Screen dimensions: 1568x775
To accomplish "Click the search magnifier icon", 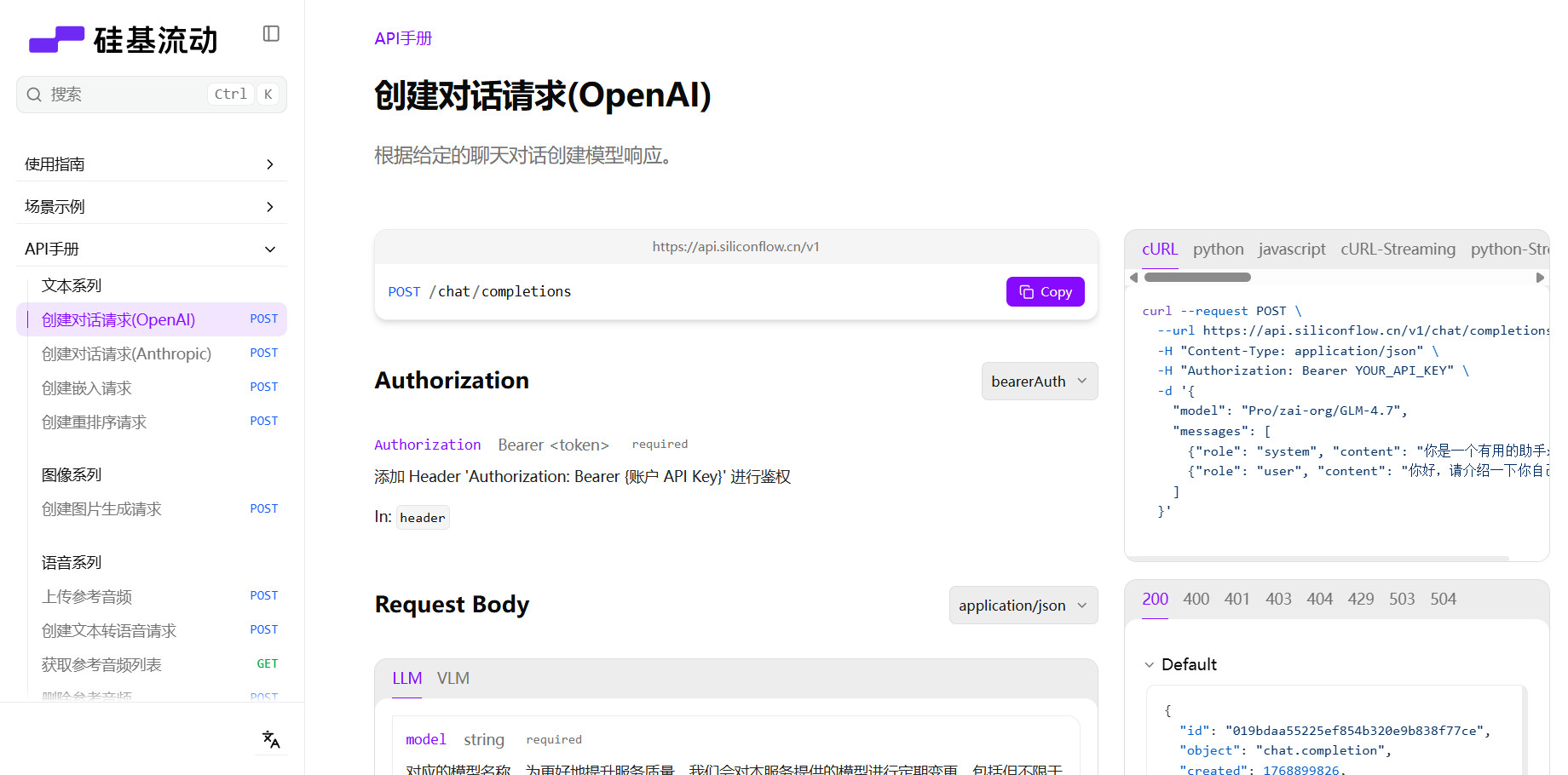I will [34, 95].
